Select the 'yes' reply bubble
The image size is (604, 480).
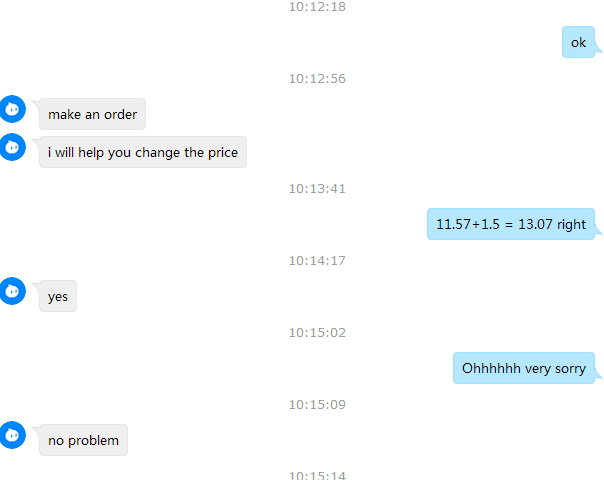tap(58, 296)
